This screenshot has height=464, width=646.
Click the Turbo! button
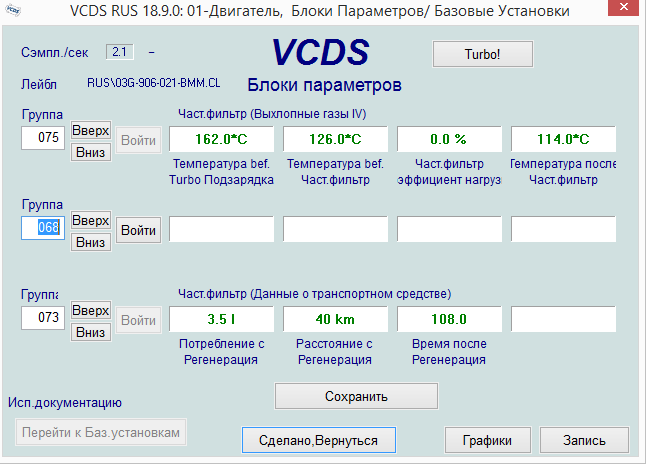(484, 52)
